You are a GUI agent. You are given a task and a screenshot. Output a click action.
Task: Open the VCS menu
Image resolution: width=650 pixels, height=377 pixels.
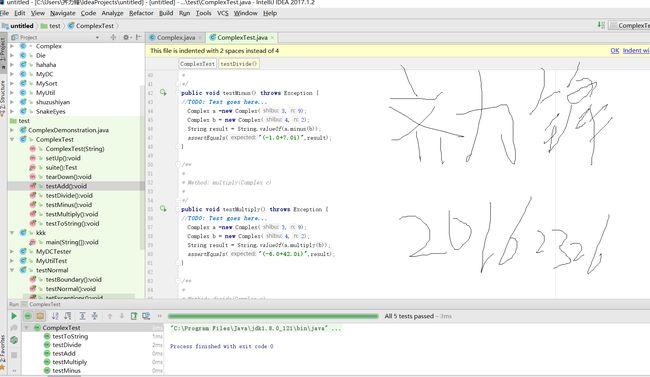pyautogui.click(x=223, y=13)
